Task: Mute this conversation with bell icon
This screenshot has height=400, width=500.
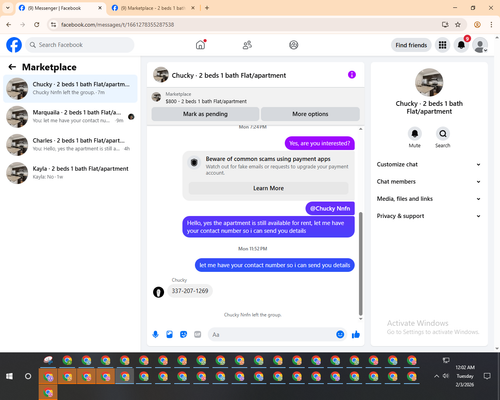Action: pyautogui.click(x=415, y=134)
